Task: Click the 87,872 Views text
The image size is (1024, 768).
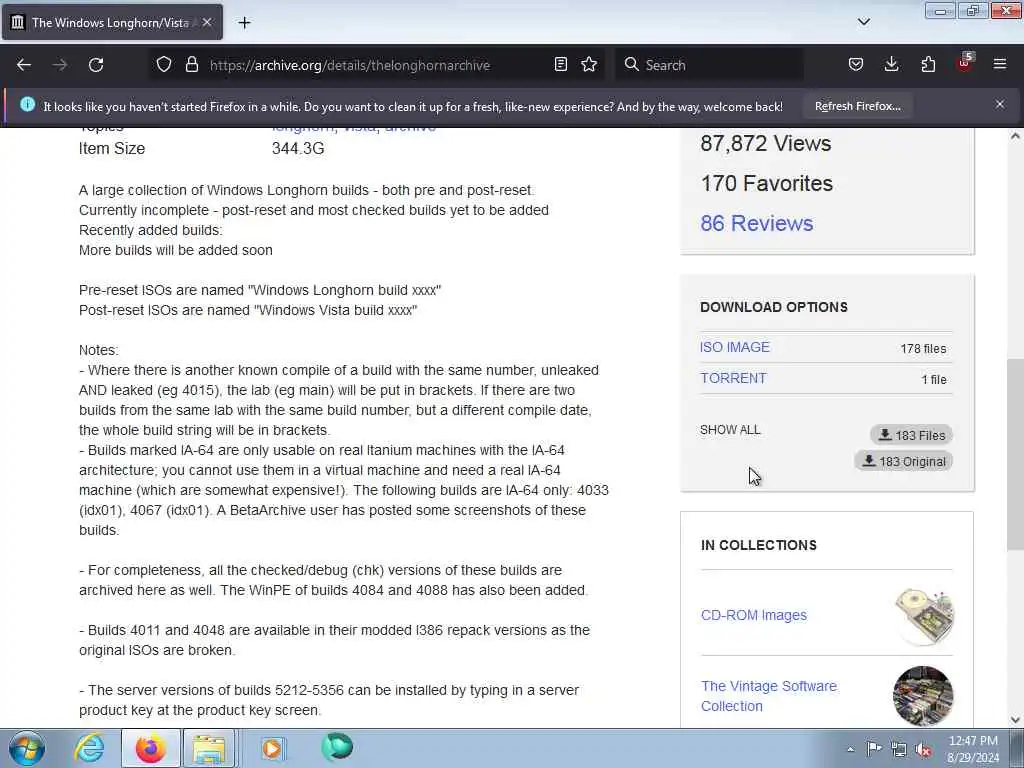Action: [x=765, y=144]
